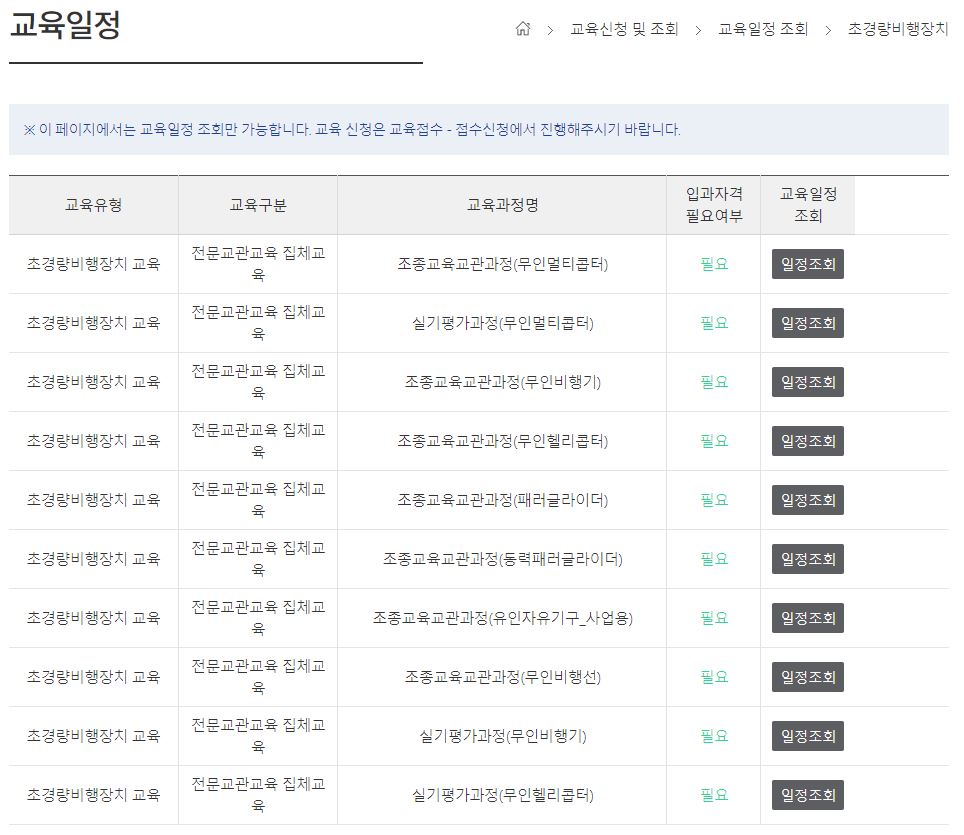Click 필요 in 유인자유기구_사업용 row
The image size is (964, 835).
(x=714, y=618)
